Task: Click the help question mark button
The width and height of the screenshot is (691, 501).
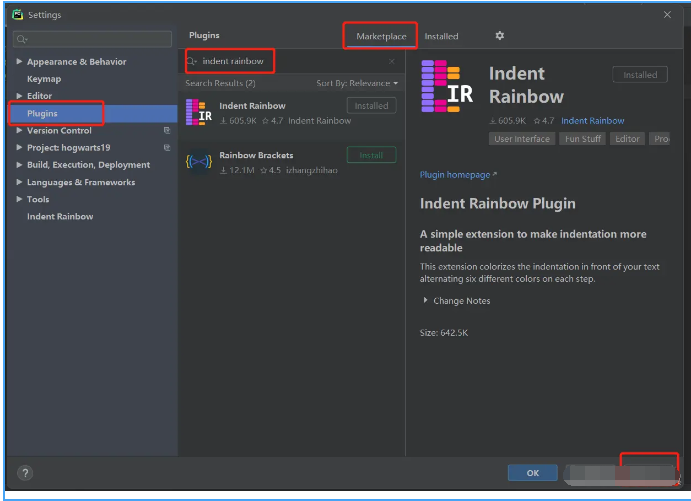Action: click(x=25, y=473)
